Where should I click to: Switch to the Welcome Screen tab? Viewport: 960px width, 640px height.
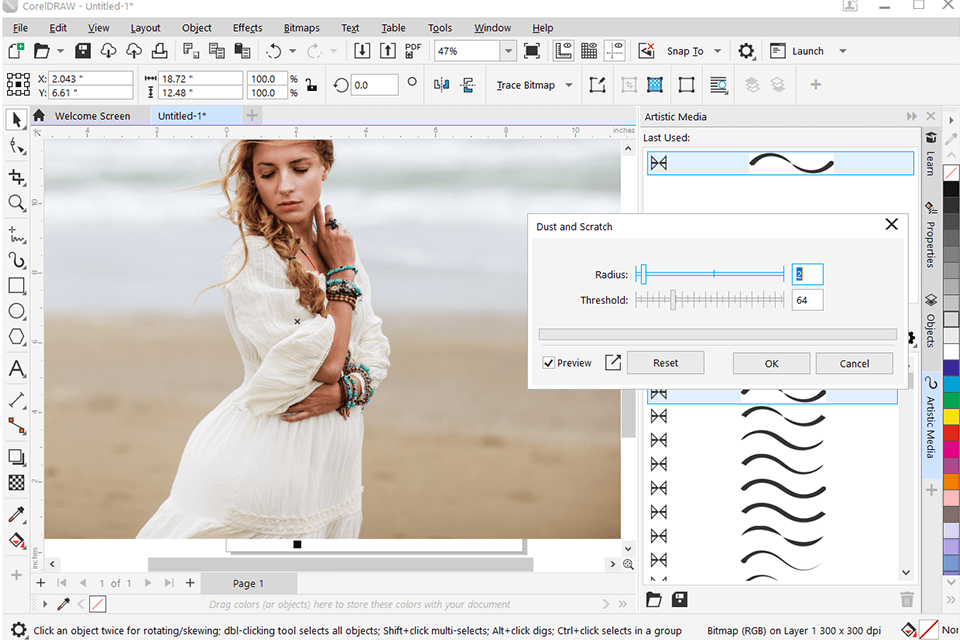92,116
